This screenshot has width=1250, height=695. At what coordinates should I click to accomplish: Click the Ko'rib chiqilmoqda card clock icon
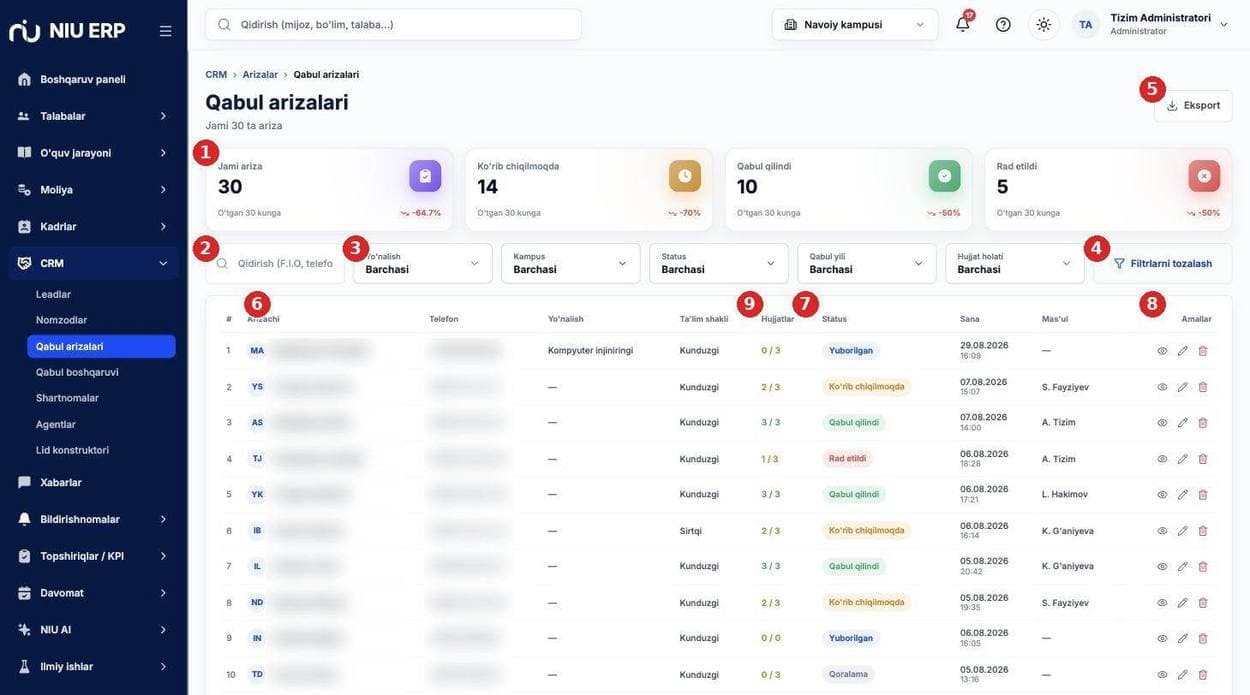tap(685, 176)
